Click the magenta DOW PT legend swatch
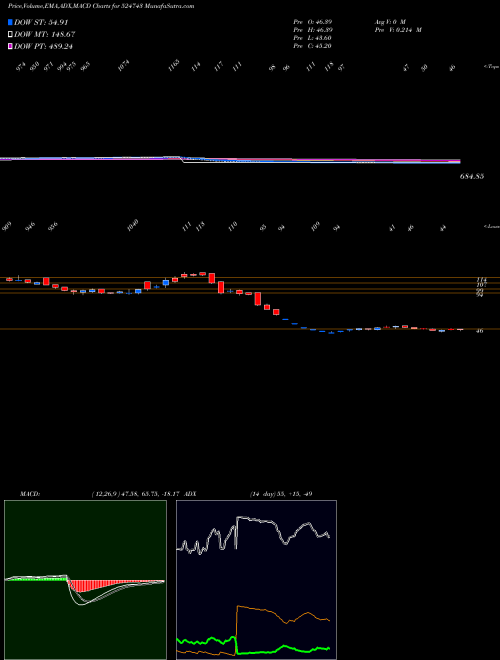The width and height of the screenshot is (500, 660). point(10,46)
